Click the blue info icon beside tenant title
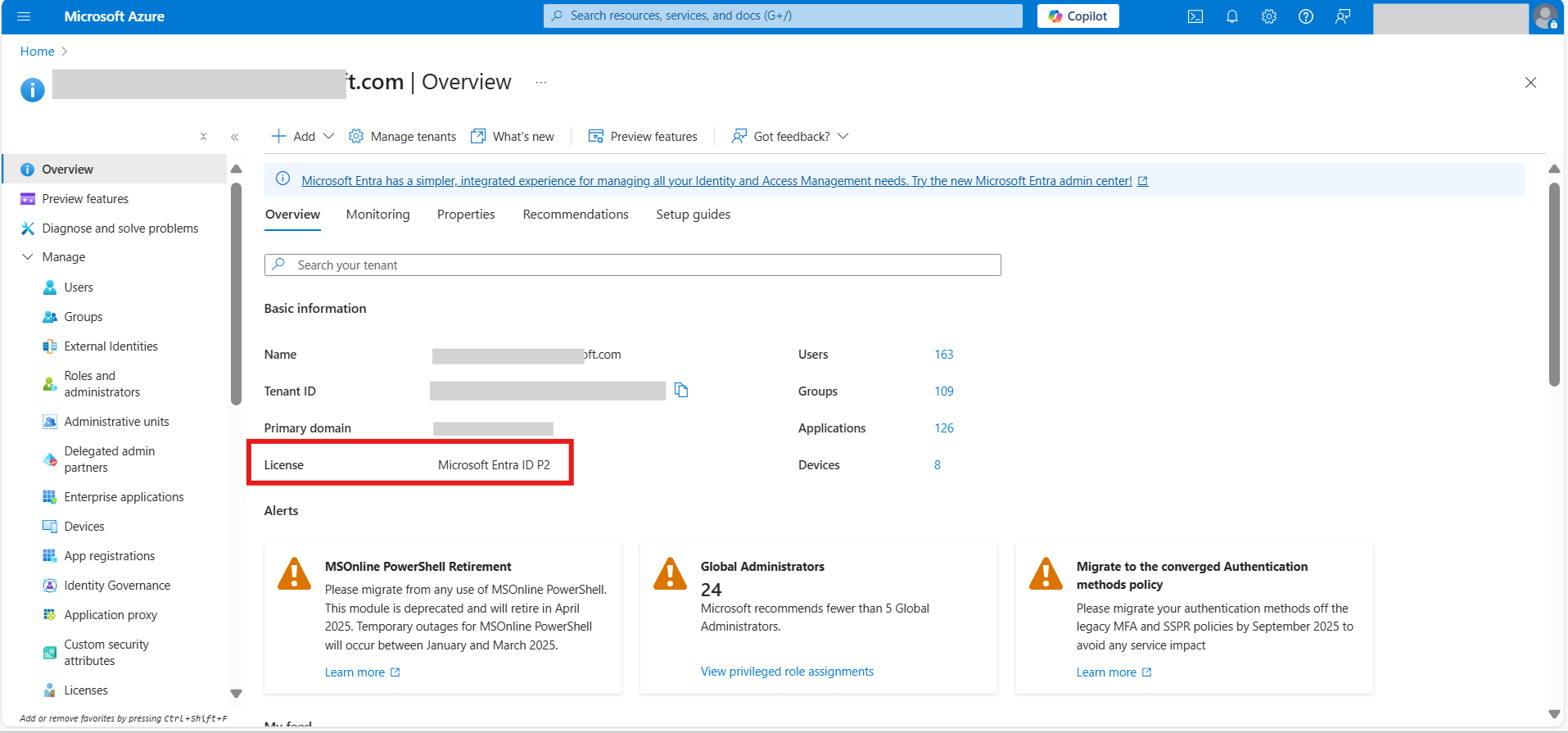Image resolution: width=1568 pixels, height=733 pixels. click(x=32, y=89)
